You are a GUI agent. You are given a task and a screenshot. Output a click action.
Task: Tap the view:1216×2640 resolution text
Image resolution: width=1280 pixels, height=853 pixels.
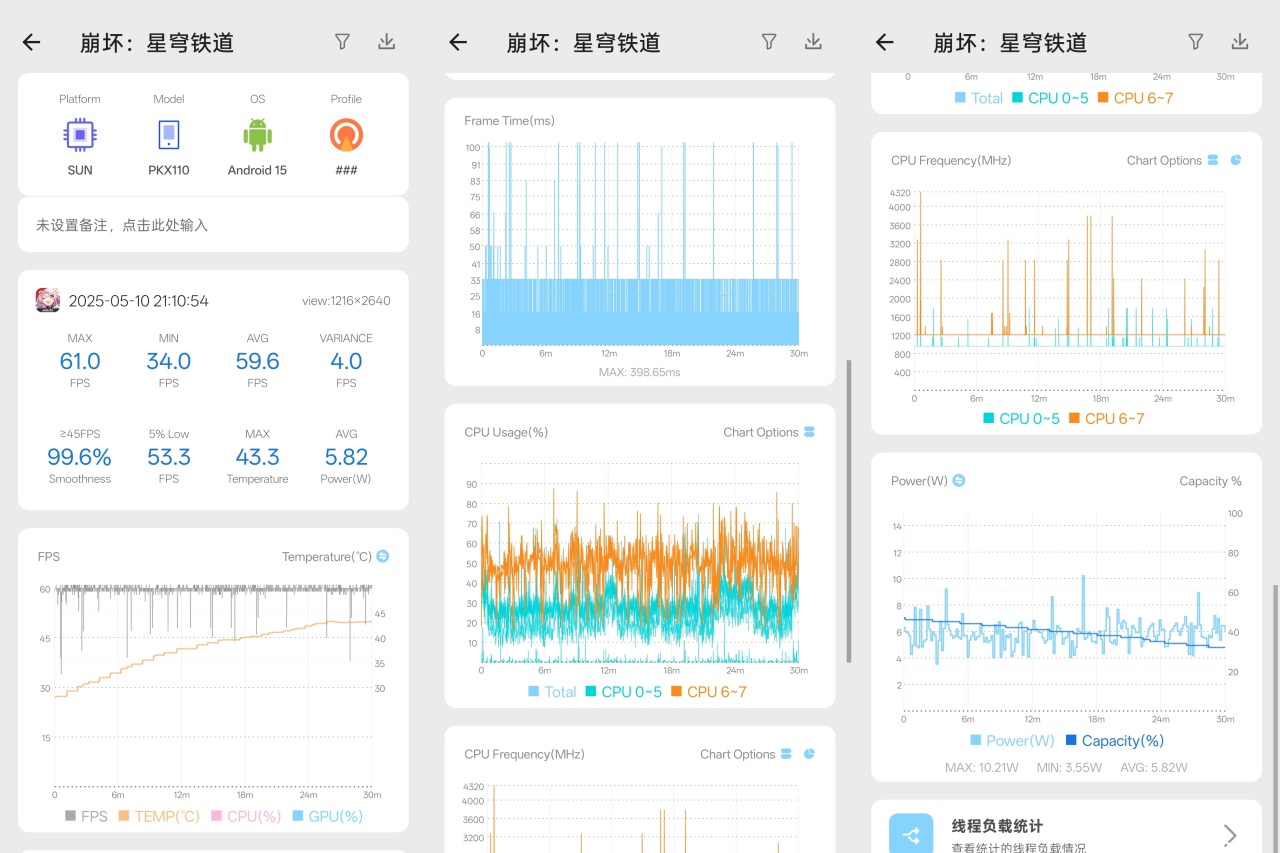[346, 301]
